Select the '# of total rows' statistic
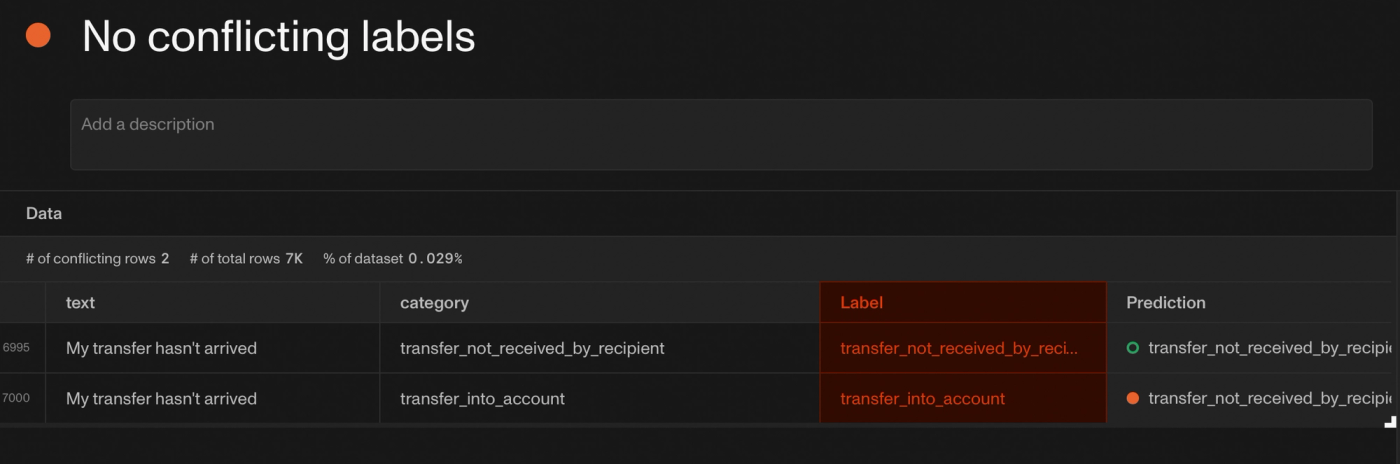This screenshot has height=464, width=1400. point(246,258)
